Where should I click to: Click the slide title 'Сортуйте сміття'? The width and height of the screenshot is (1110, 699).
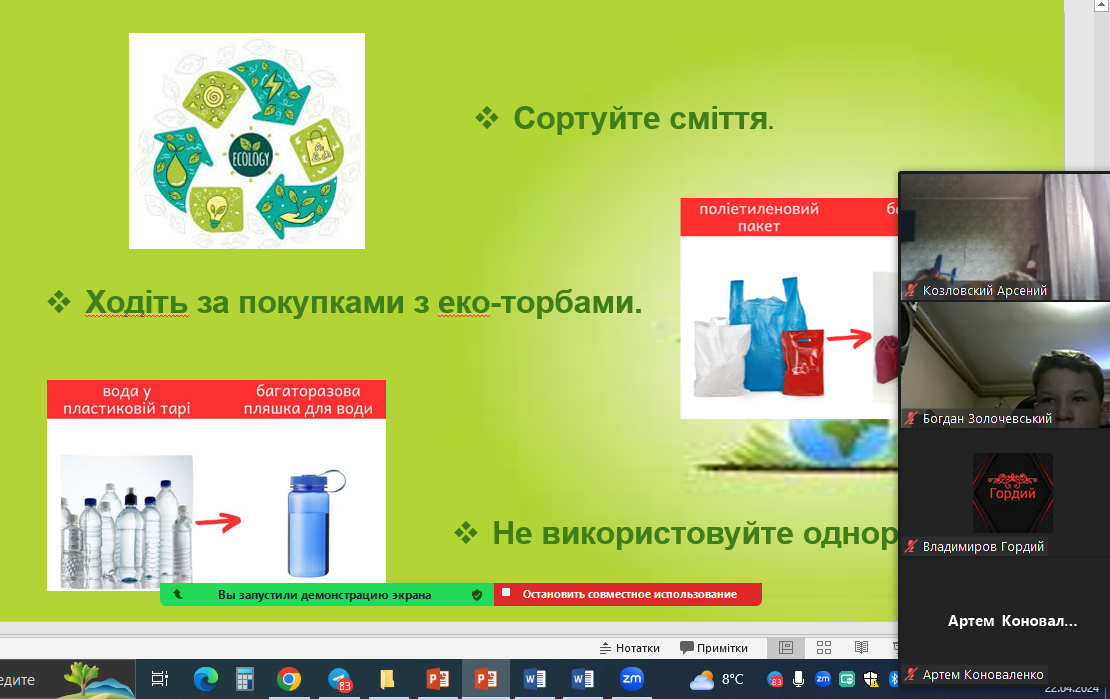(x=643, y=118)
